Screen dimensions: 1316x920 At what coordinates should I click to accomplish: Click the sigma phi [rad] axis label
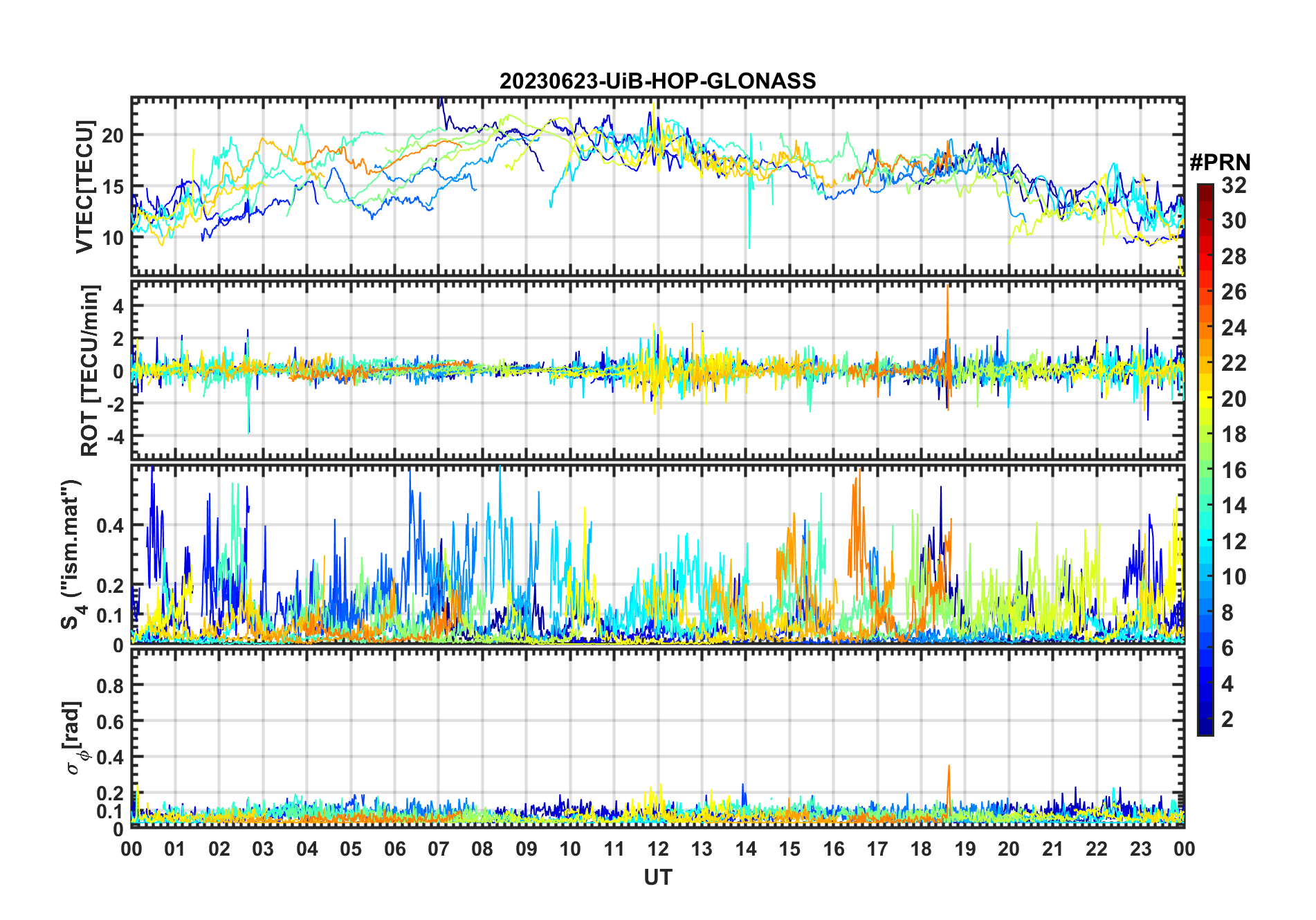(73, 738)
